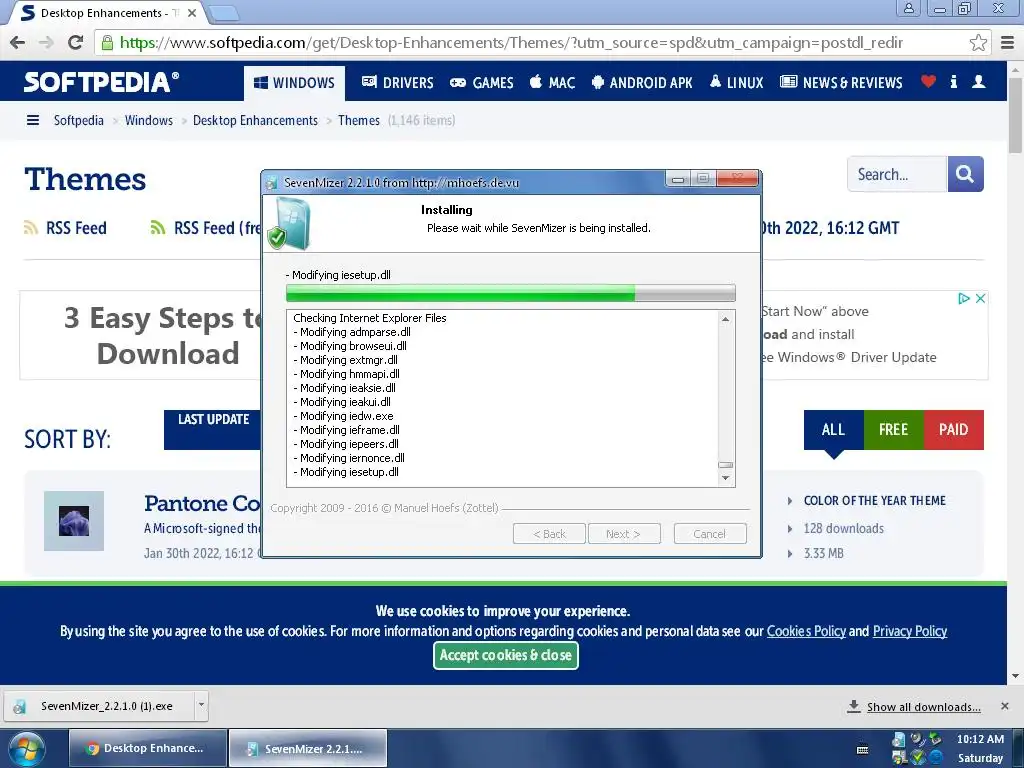The image size is (1024, 768).
Task: Reload the Softpedia page
Action: click(76, 43)
